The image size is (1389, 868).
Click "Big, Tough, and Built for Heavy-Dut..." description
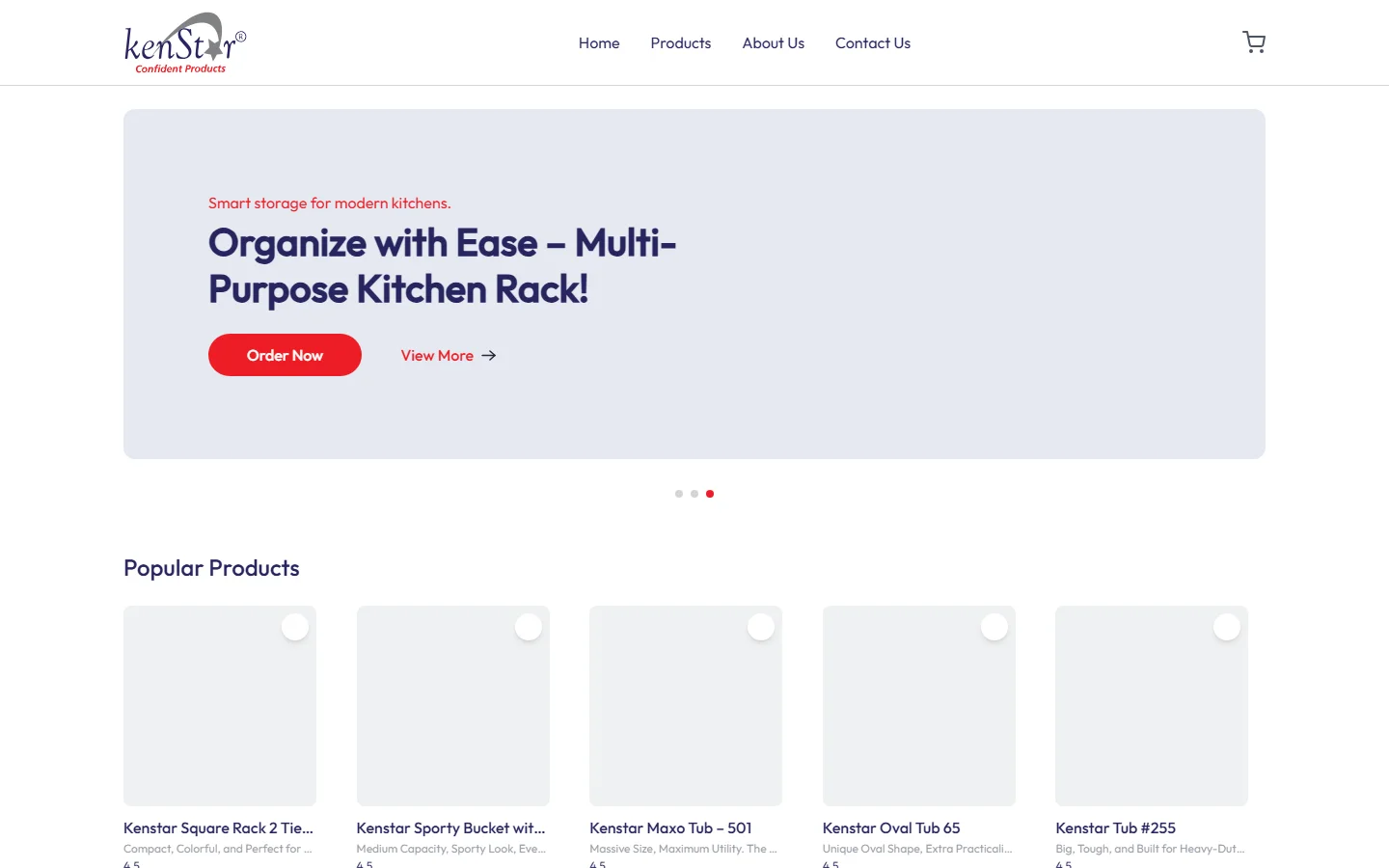1151,849
